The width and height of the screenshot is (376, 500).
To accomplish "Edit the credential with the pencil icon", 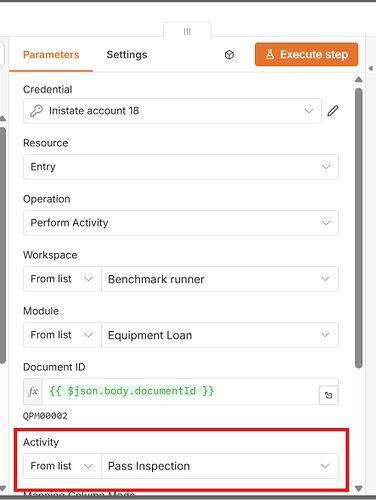I will coord(333,111).
